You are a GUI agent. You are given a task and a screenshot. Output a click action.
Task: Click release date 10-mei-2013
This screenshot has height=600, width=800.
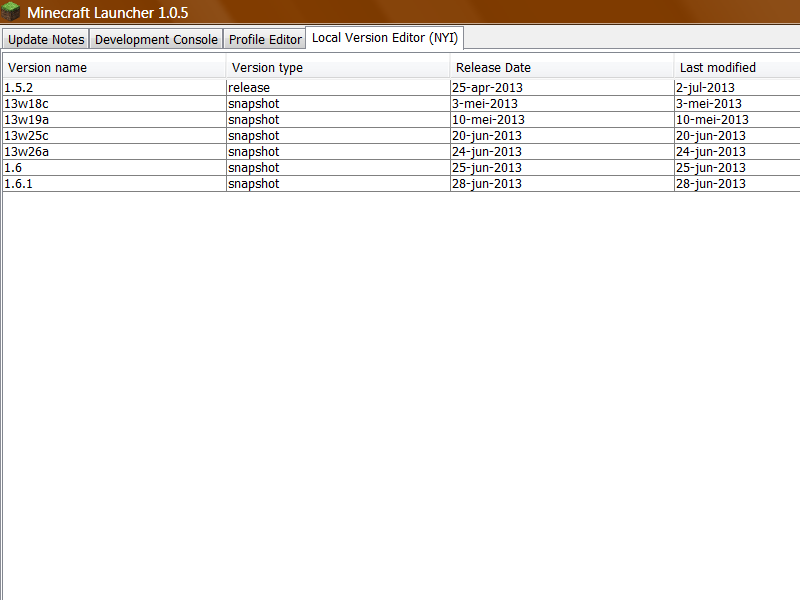[562, 119]
